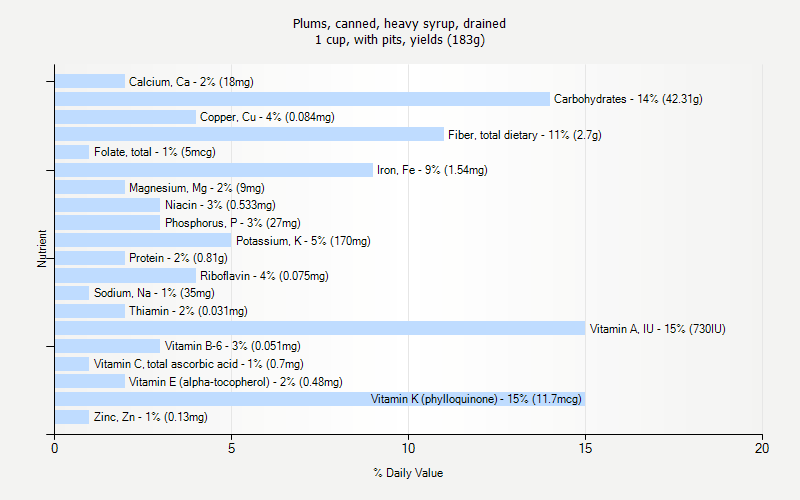Select the Carbohydrates - 14% (42.31g) label
The image size is (800, 500).
[x=628, y=99]
